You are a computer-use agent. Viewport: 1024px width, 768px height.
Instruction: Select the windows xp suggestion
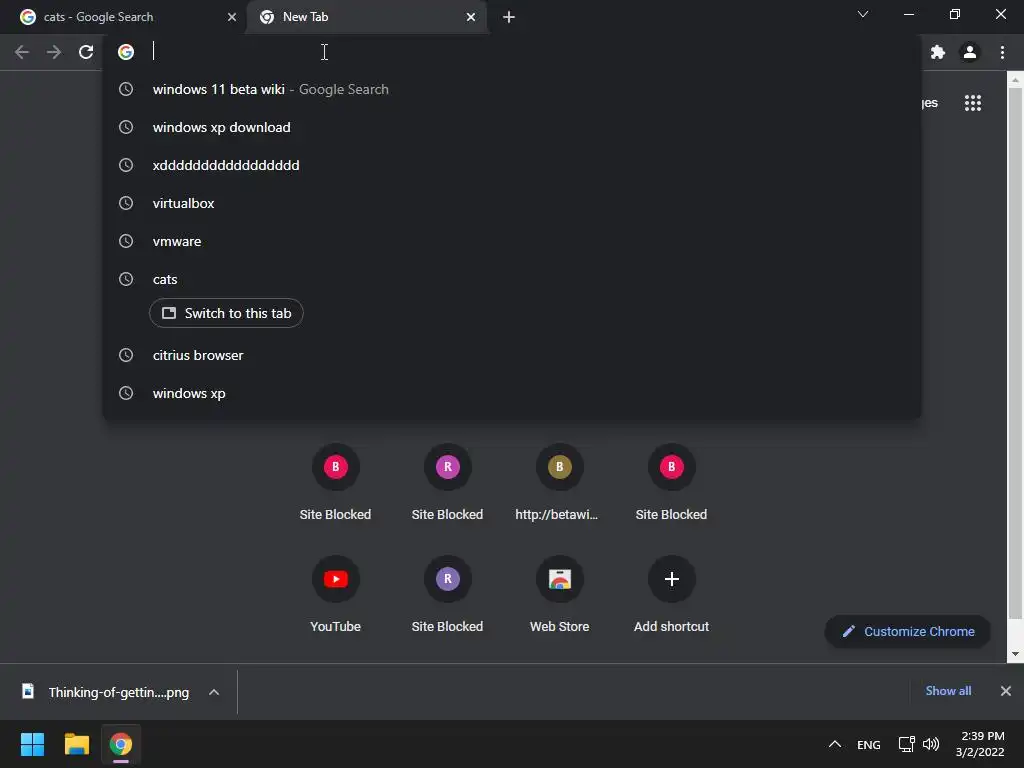512,393
